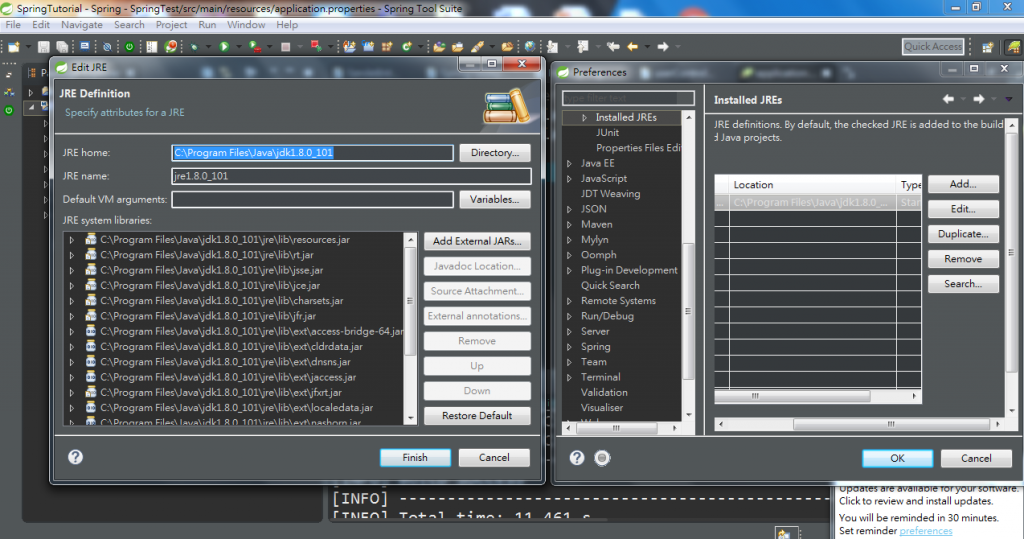Image resolution: width=1024 pixels, height=539 pixels.
Task: Click the New Java Class green C icon
Action: [407, 46]
